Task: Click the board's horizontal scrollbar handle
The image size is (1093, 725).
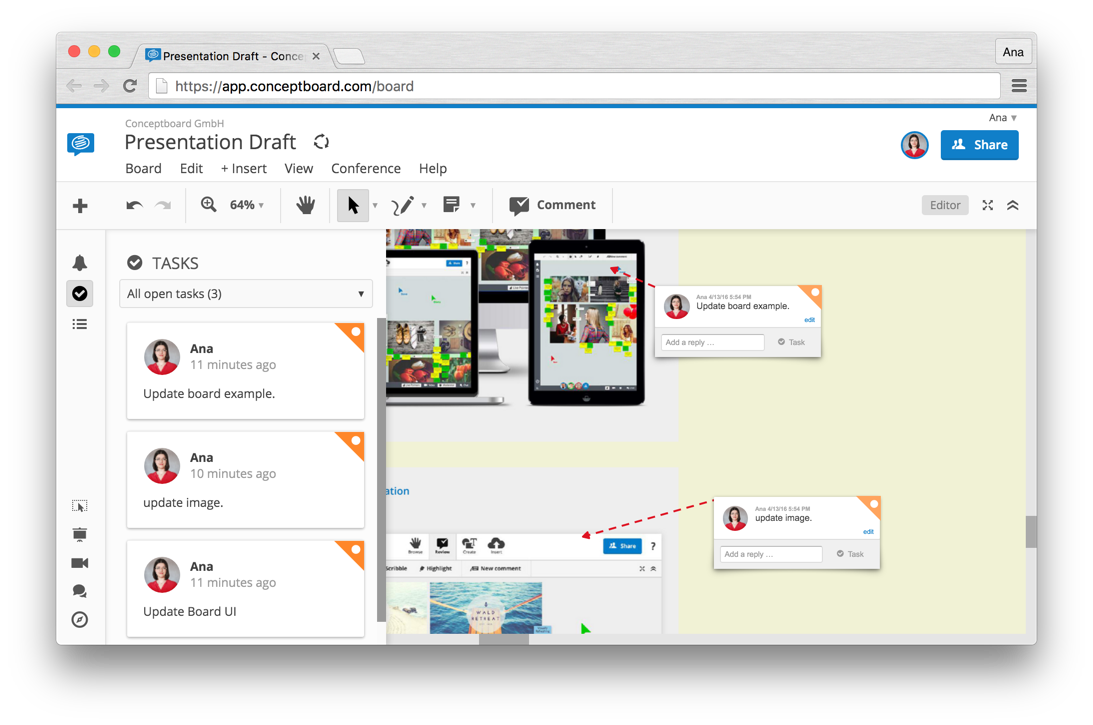Action: [504, 639]
